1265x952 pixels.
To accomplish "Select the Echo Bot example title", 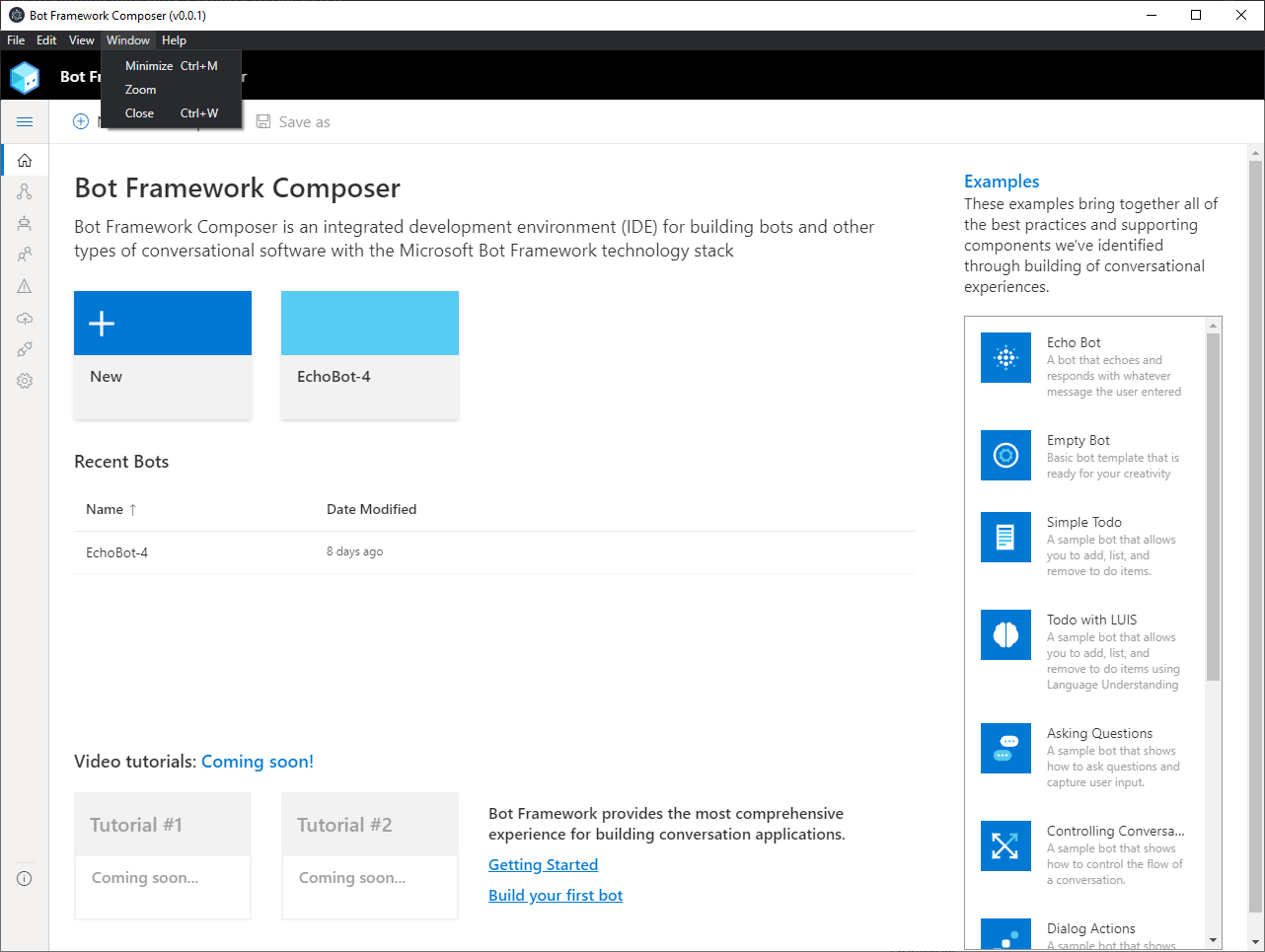I will click(x=1074, y=342).
